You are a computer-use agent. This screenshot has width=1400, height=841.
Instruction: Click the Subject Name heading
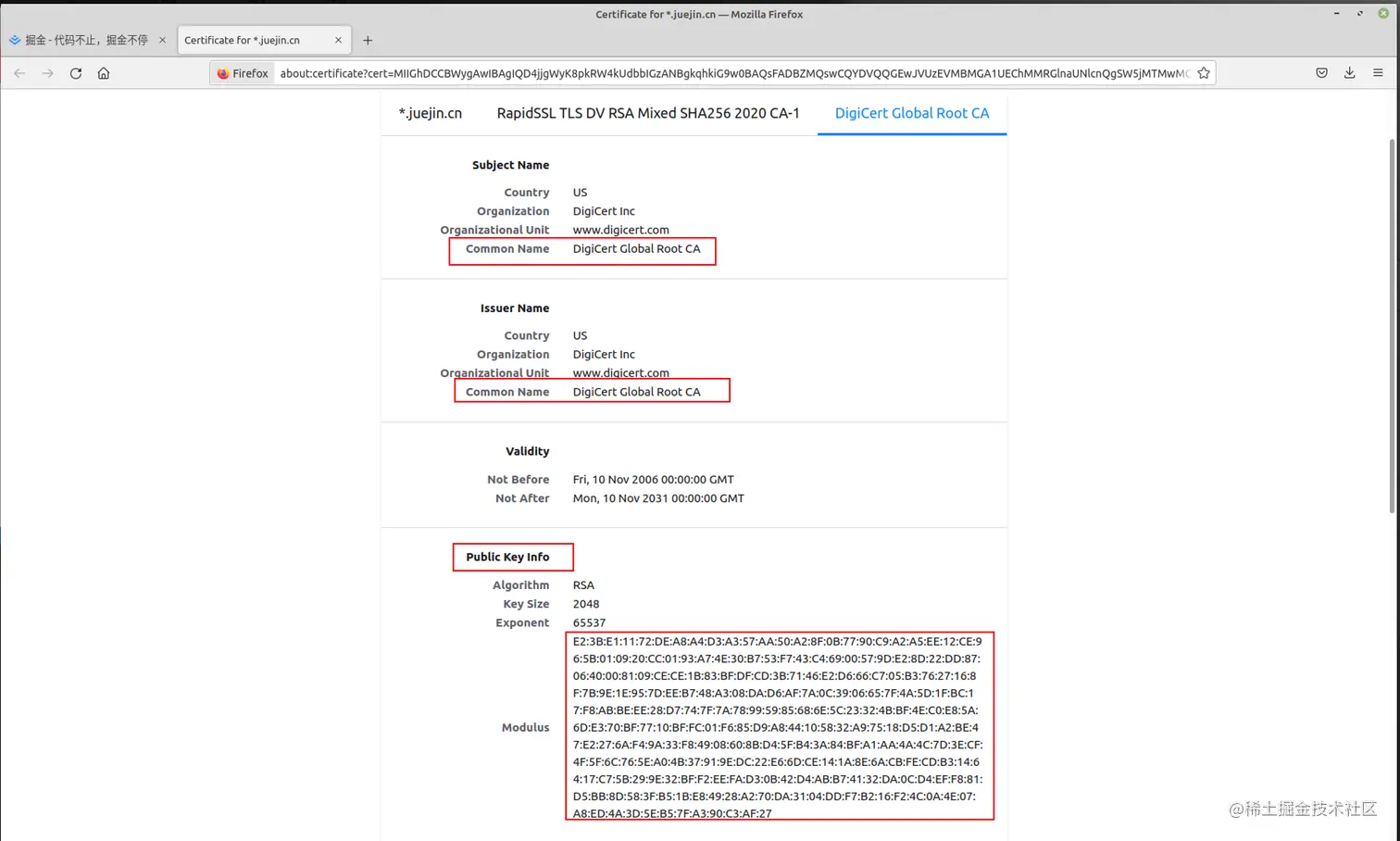(510, 165)
